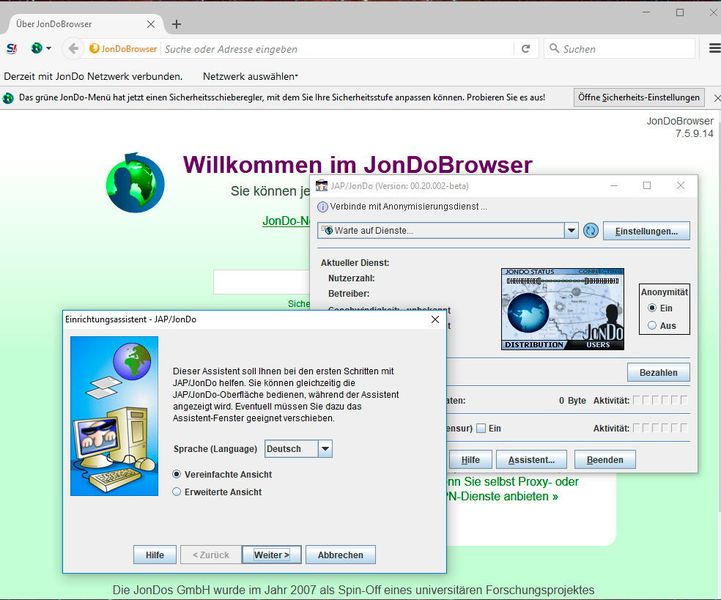The image size is (721, 600).
Task: Close the Einrichtungsassistent dialog
Action: click(x=435, y=319)
